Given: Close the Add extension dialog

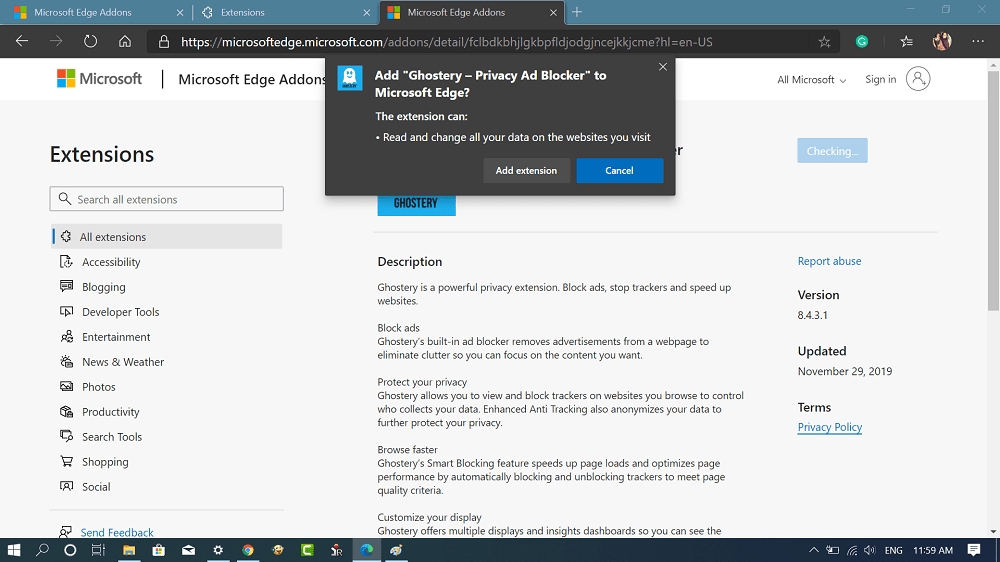Looking at the screenshot, I should click(663, 67).
